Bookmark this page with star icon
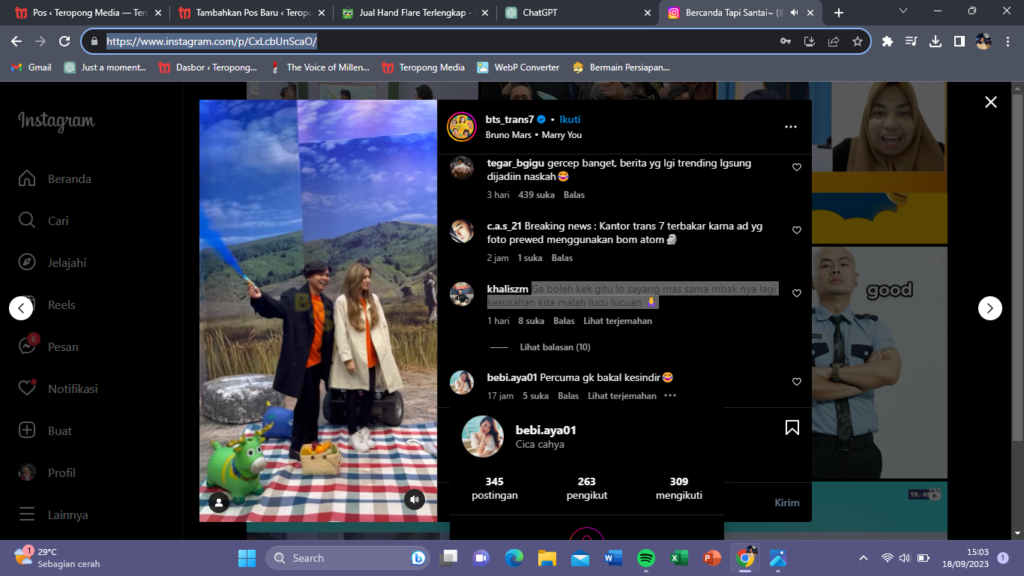The height and width of the screenshot is (576, 1024). click(x=857, y=41)
